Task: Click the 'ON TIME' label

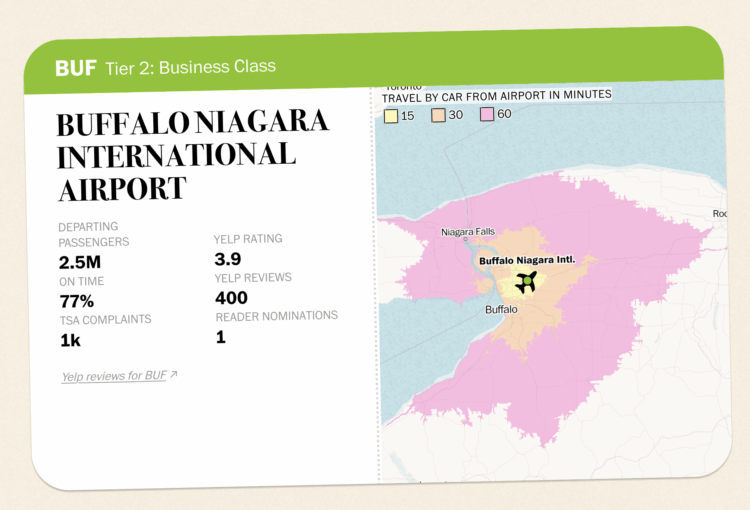Action: pos(81,281)
